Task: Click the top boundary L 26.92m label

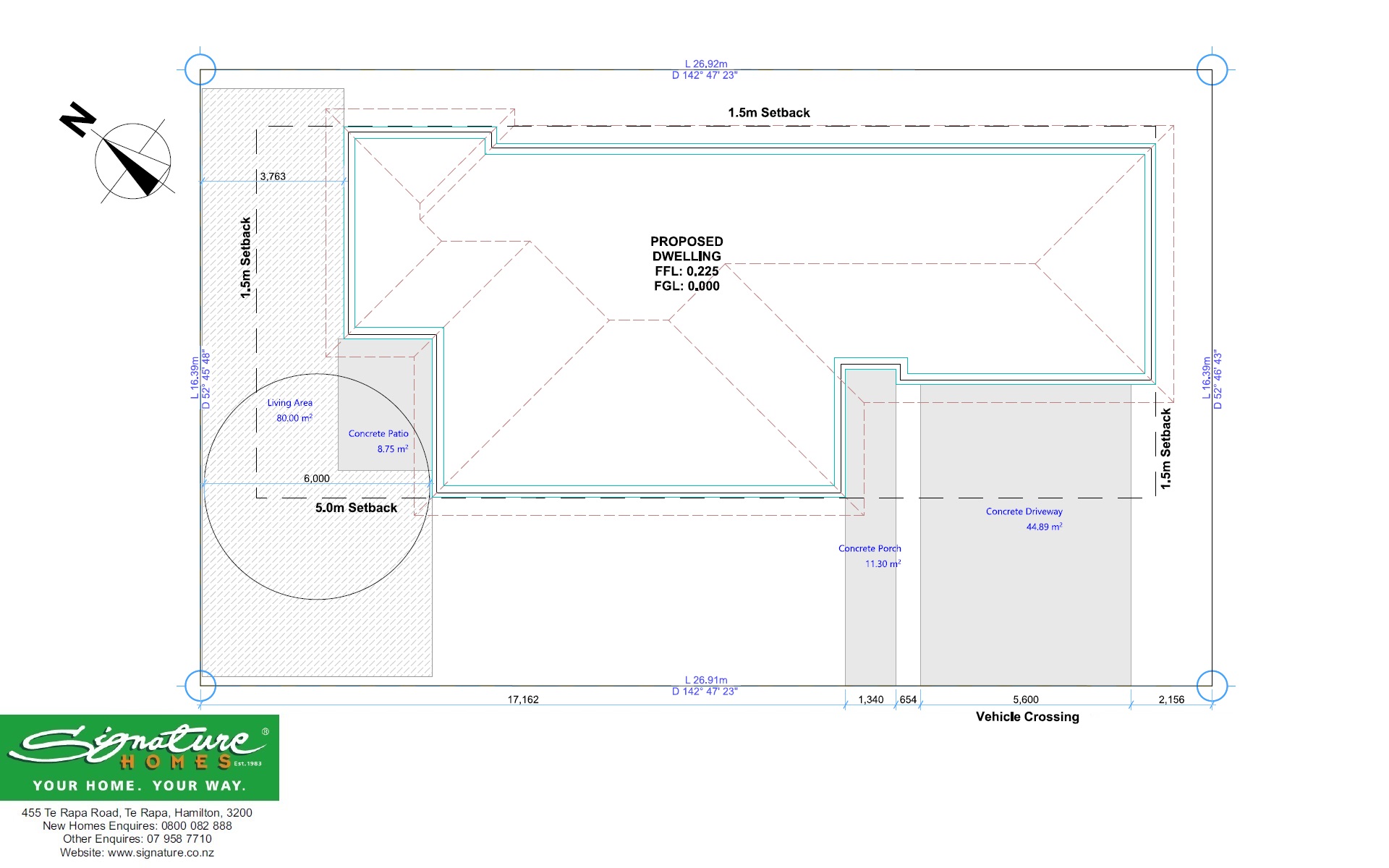Action: coord(705,64)
